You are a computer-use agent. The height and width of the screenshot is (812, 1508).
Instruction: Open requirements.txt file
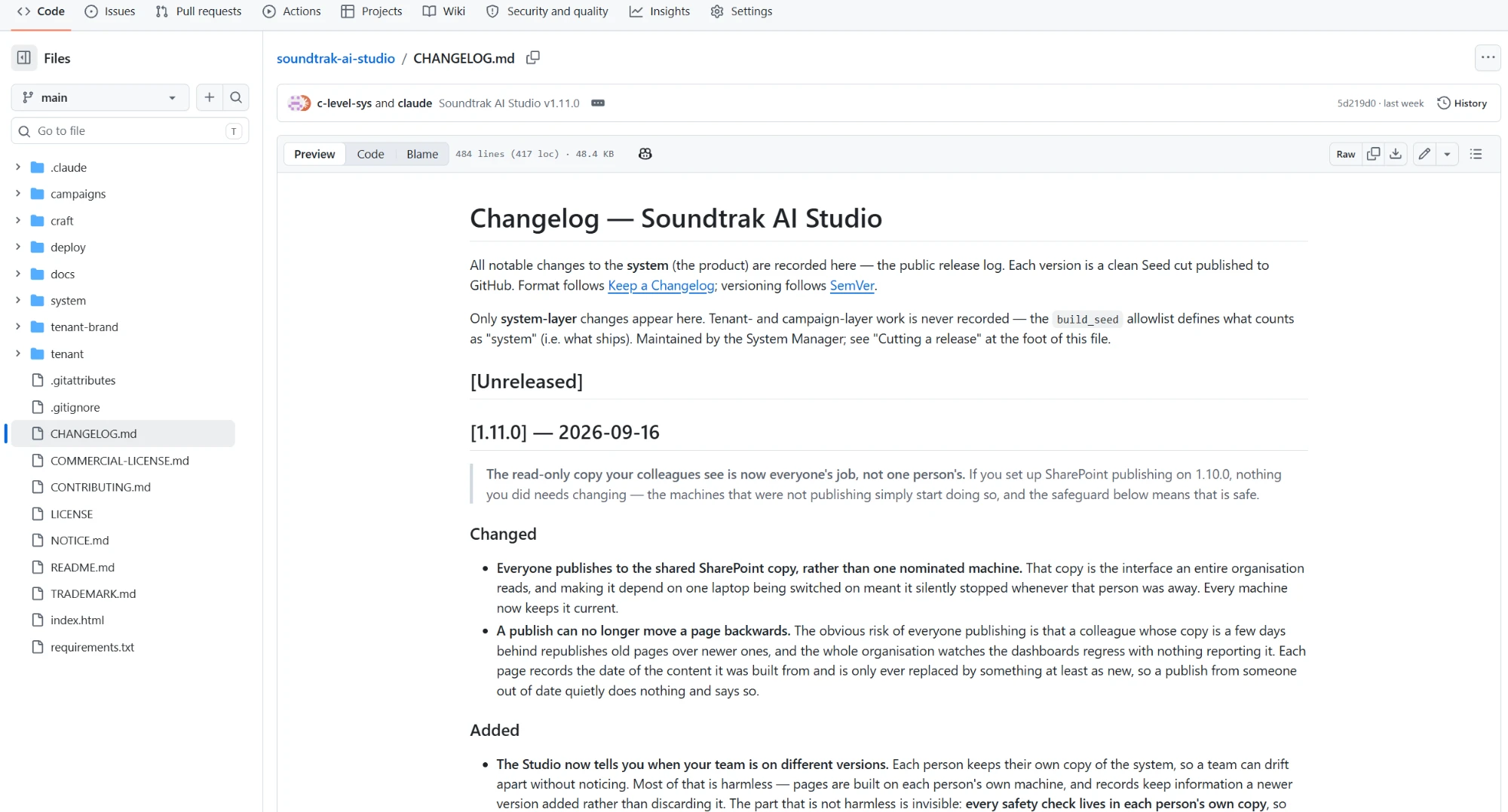pos(92,647)
